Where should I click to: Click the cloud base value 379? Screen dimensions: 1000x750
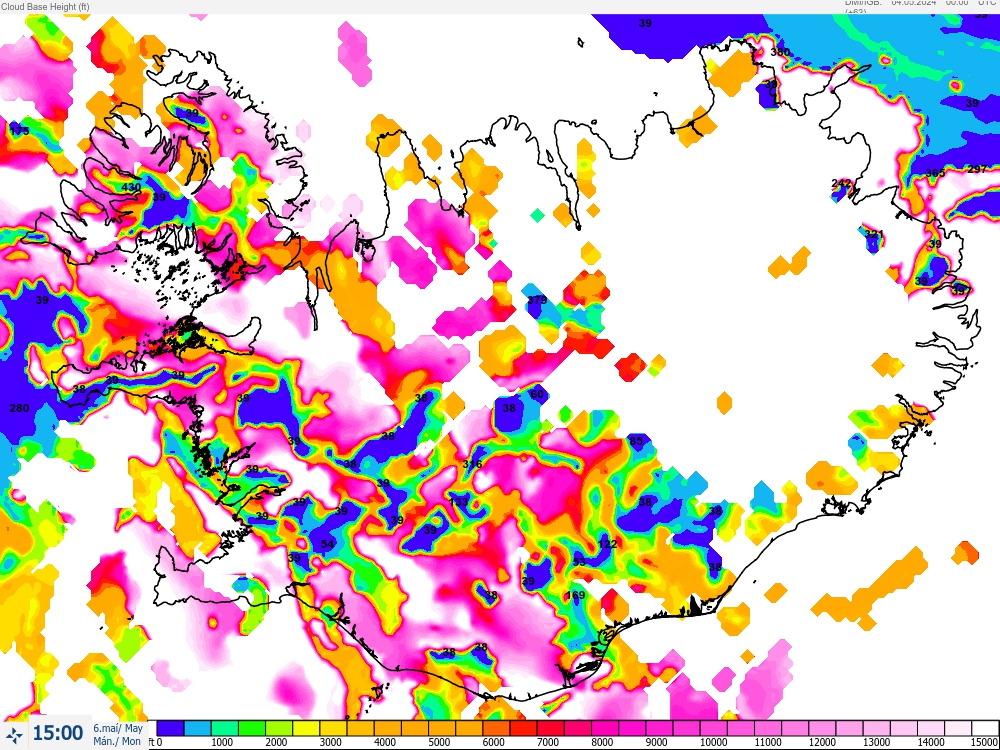pyautogui.click(x=537, y=300)
